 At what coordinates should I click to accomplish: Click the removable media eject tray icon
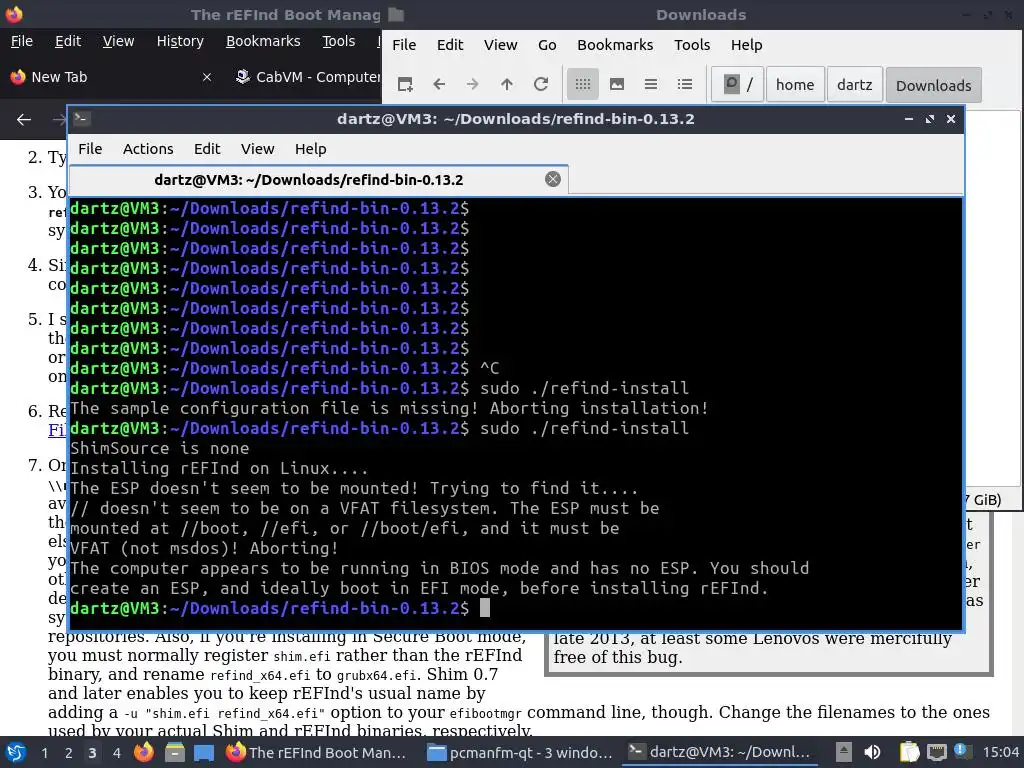844,752
